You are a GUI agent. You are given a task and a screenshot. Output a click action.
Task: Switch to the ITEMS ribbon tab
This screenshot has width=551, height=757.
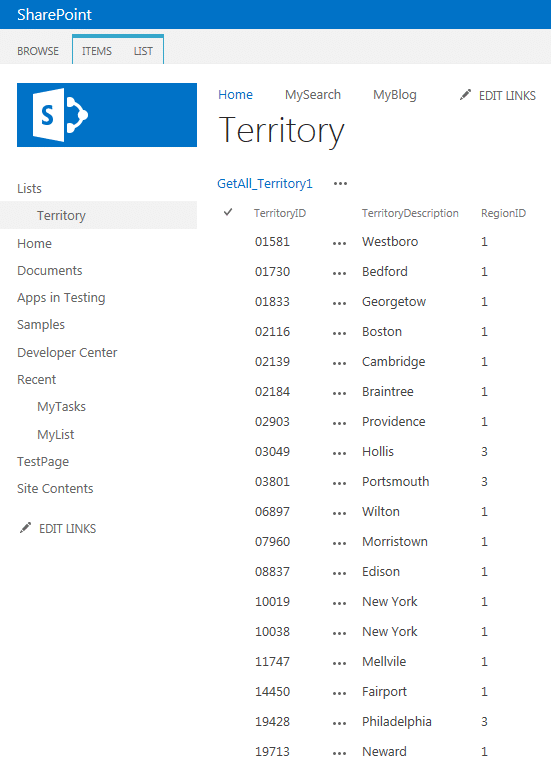pos(97,51)
